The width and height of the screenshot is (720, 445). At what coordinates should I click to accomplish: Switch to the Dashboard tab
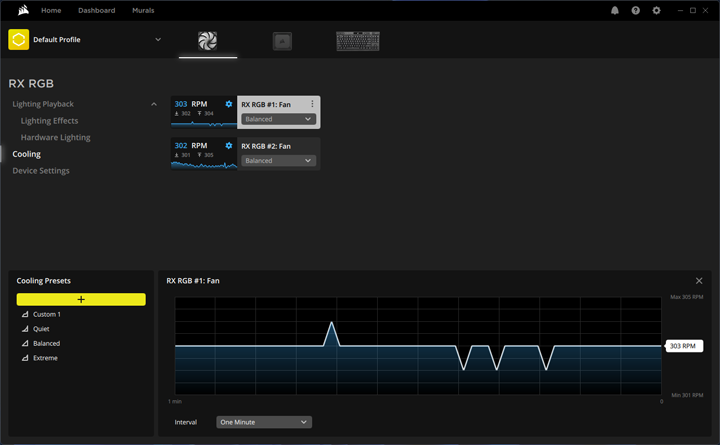pos(96,10)
